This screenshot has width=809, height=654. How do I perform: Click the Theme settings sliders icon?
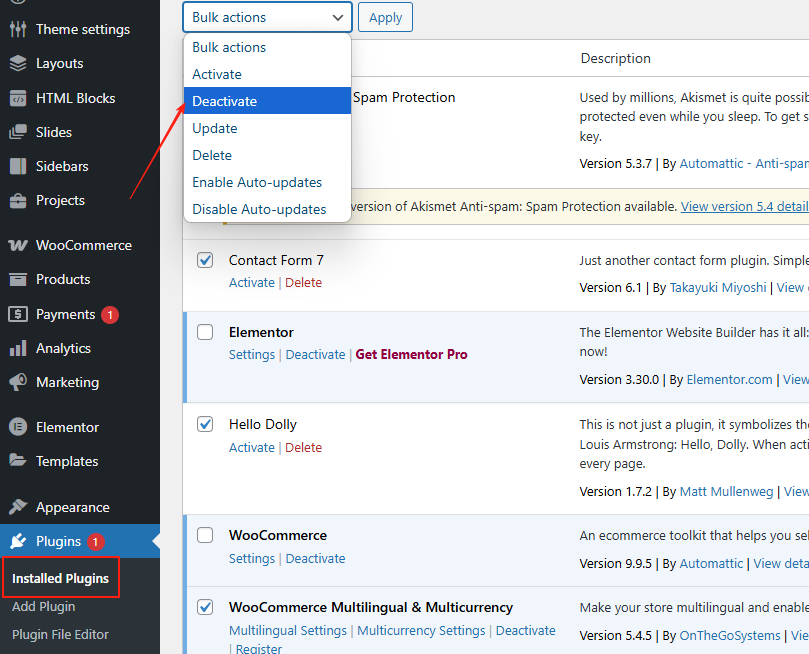(18, 29)
